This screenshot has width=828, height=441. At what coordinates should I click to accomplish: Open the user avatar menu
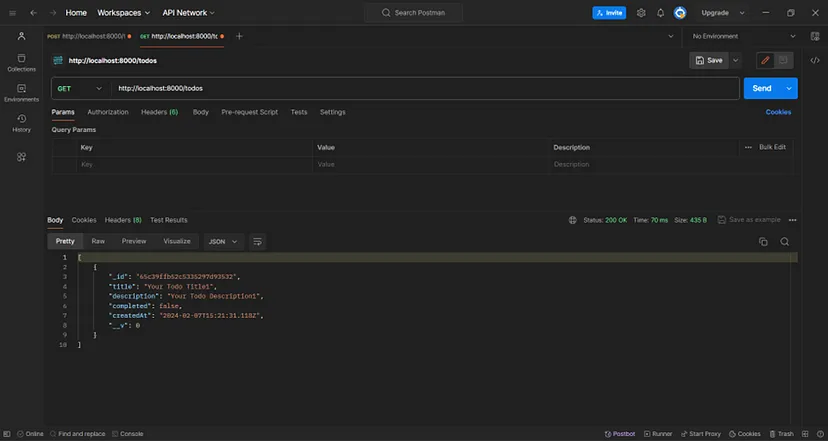(x=680, y=13)
